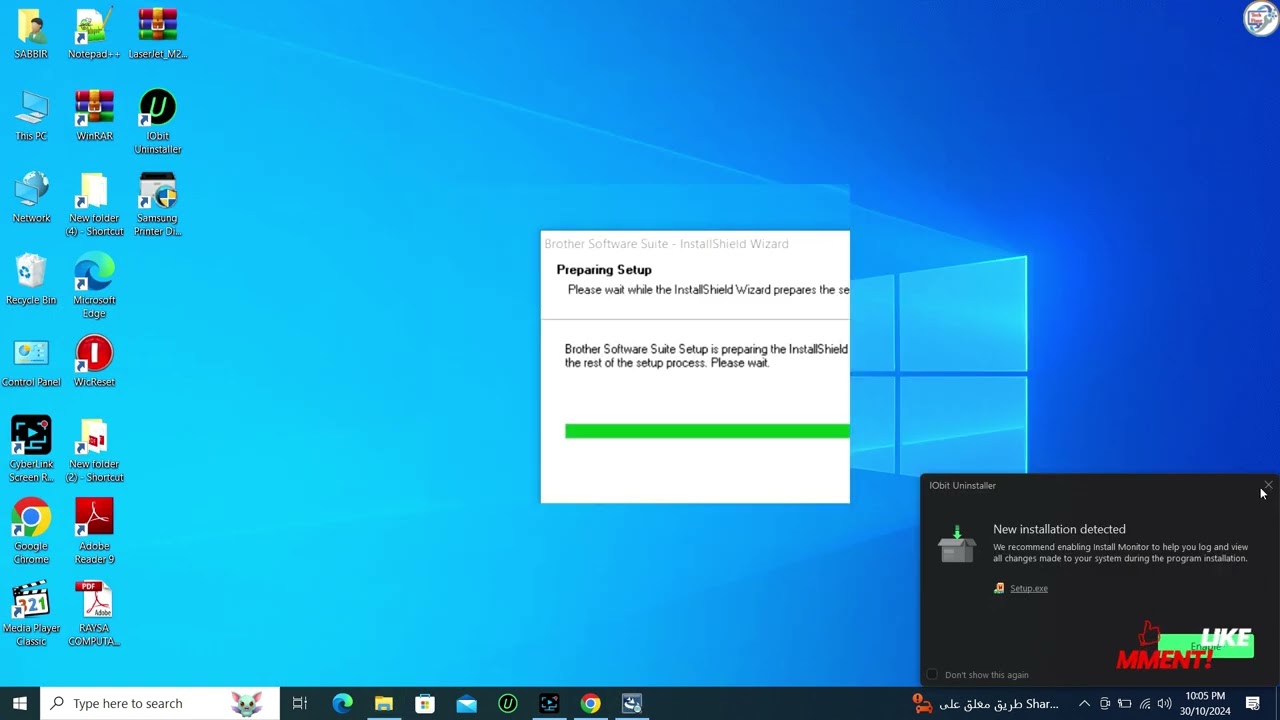The width and height of the screenshot is (1280, 720).
Task: Select Google Chrome desktop shortcut
Action: (31, 532)
